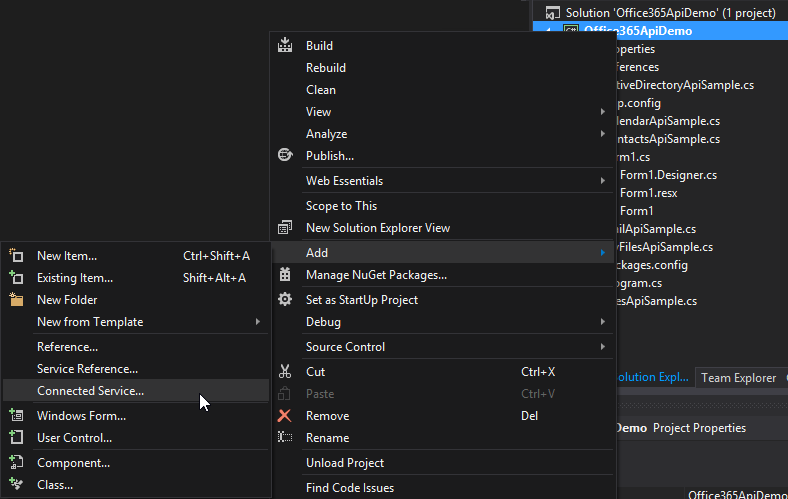Click the New Item icon in submenu
The height and width of the screenshot is (499, 788).
pos(16,256)
